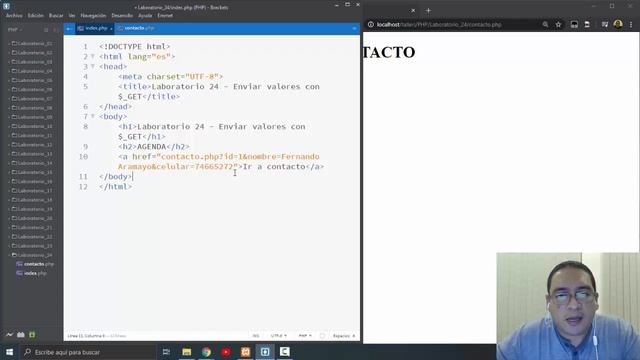Open Extension Manager brick icon in Brackets

coord(20,335)
